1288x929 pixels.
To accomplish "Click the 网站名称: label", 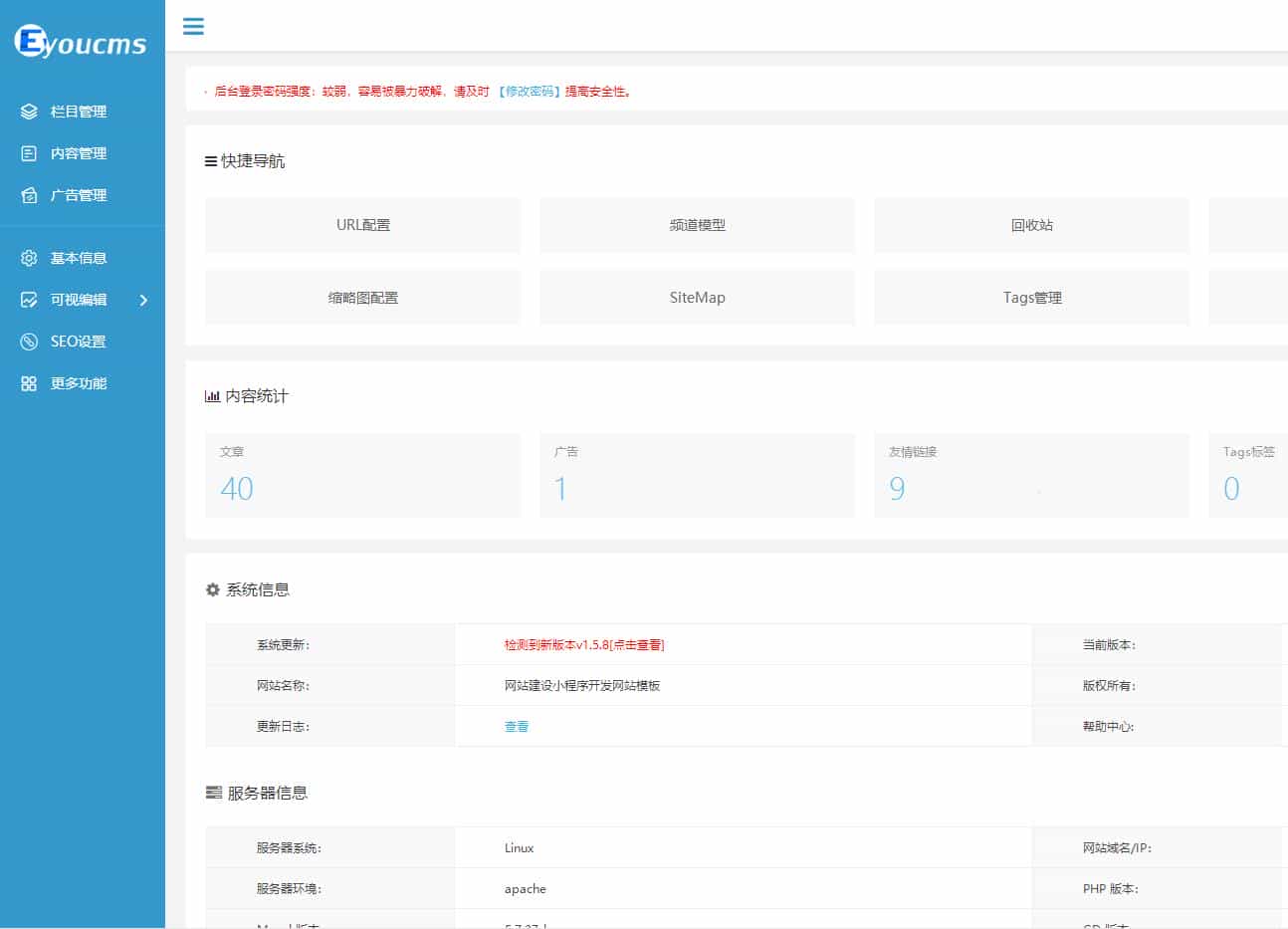I will (284, 686).
